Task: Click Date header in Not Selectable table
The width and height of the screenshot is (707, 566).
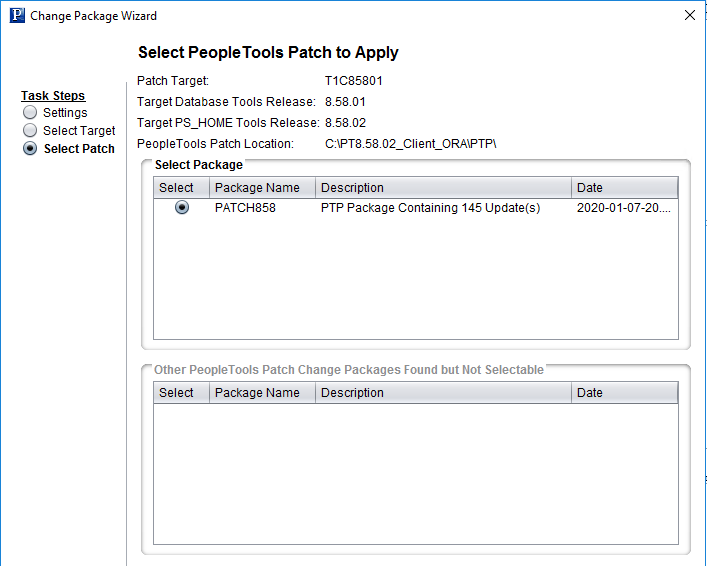Action: [x=624, y=393]
